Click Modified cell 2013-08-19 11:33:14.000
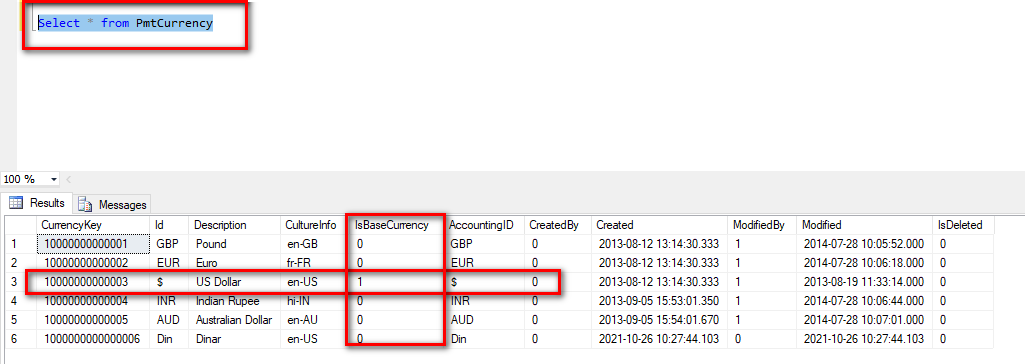 (x=865, y=282)
